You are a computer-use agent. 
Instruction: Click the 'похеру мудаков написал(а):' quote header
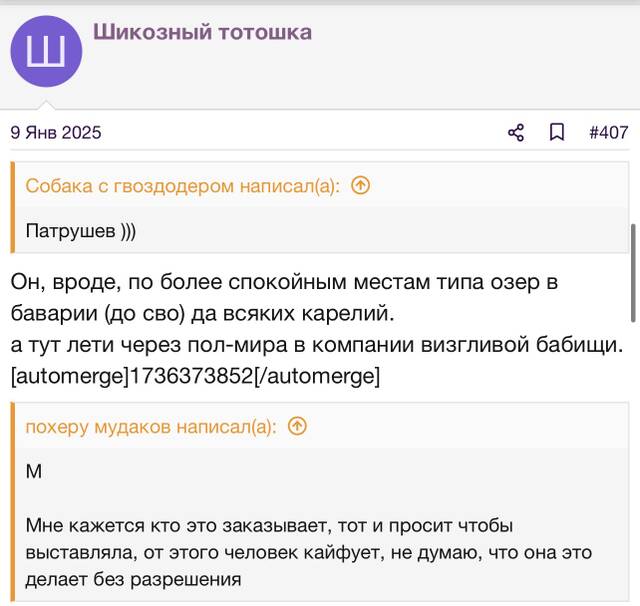pos(151,427)
